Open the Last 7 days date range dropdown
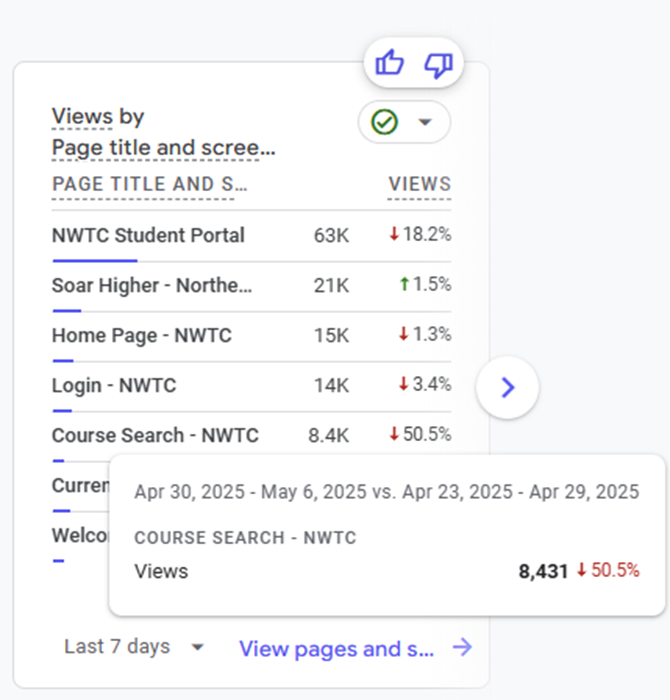Screen dimensions: 670x700 click(134, 646)
